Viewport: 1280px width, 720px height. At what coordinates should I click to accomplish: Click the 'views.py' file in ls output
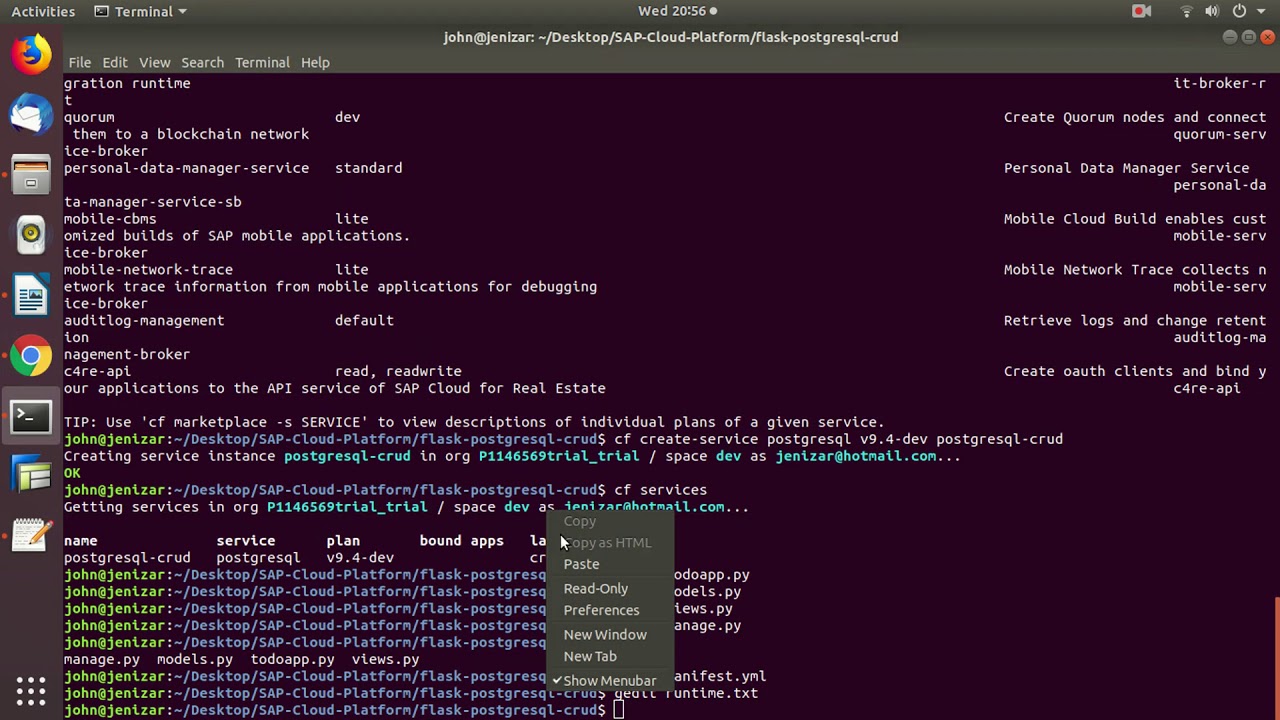point(385,659)
